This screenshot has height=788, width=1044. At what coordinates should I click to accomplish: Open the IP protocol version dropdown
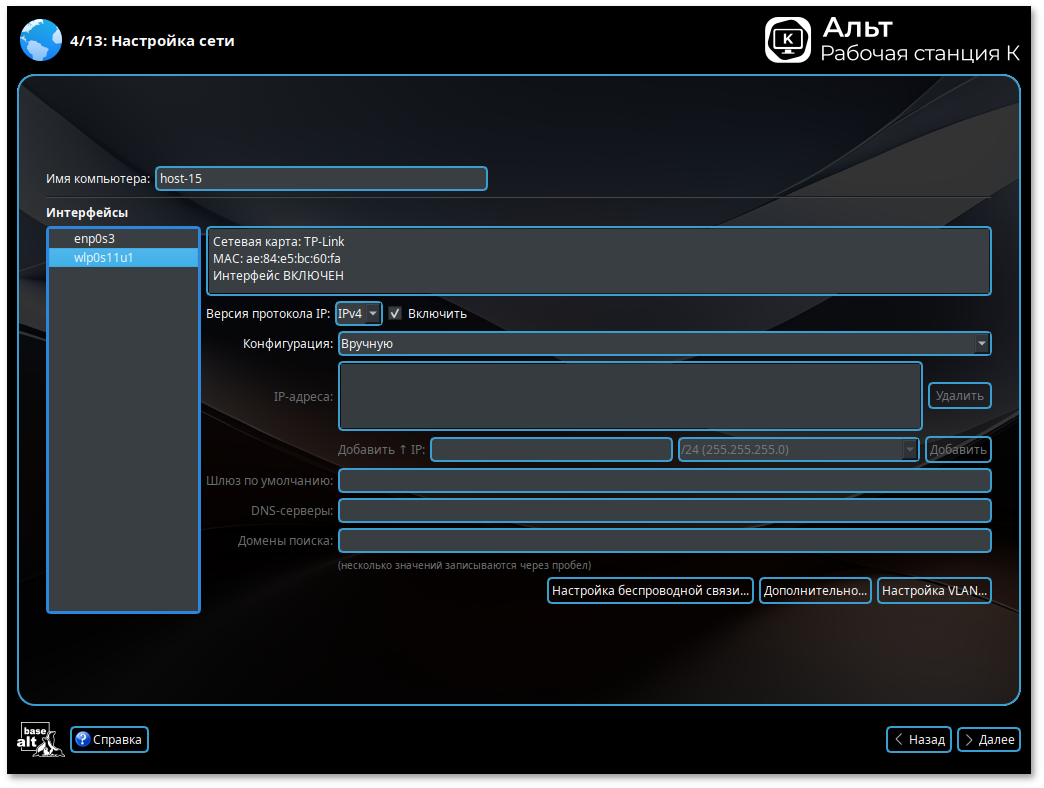[x=359, y=314]
